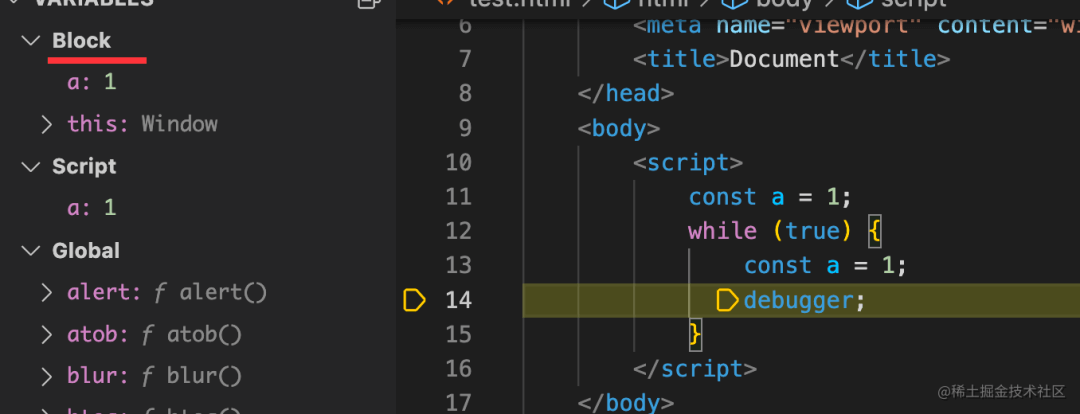Click 'Document' text inside the title tag

pyautogui.click(x=784, y=59)
